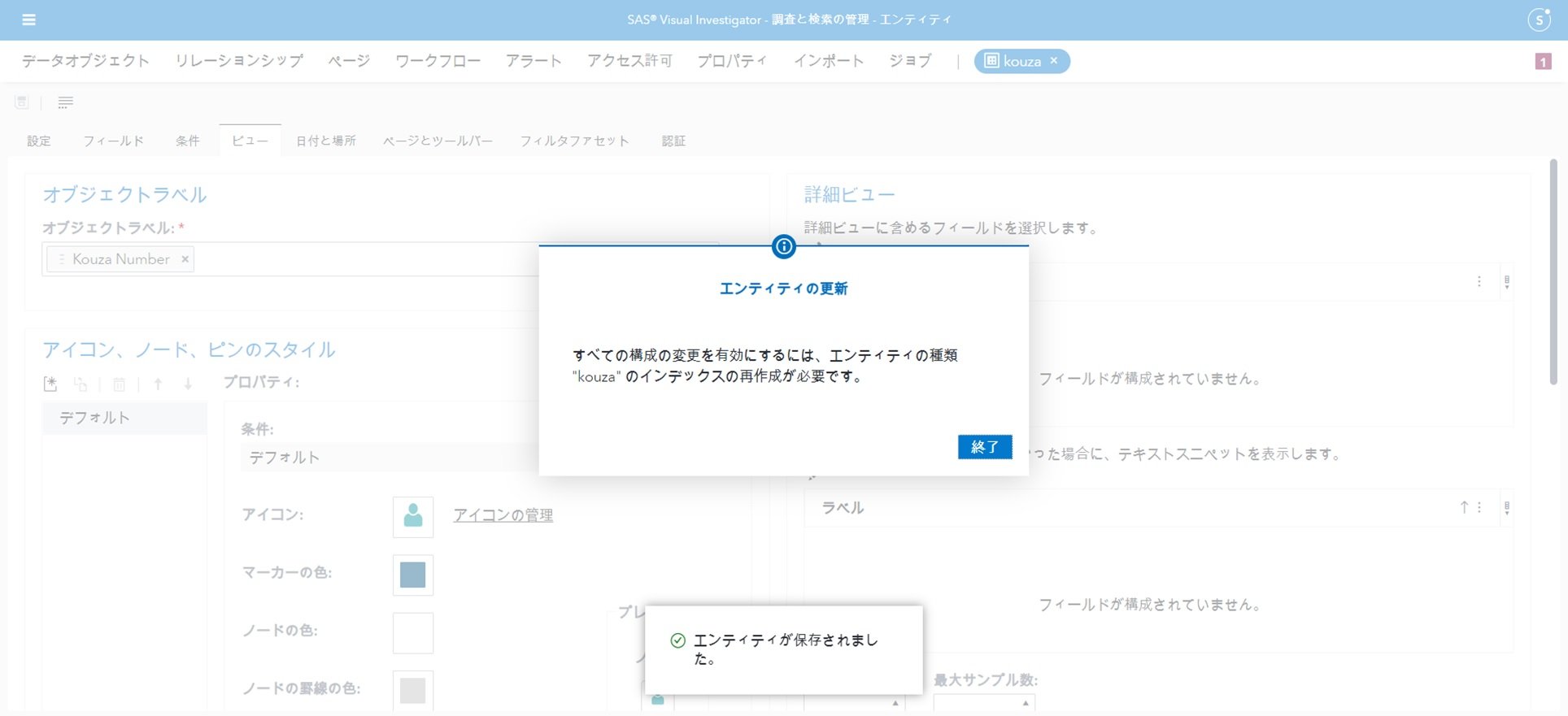The height and width of the screenshot is (716, 1568).
Task: Switch to フィルタファセット tab
Action: [575, 141]
